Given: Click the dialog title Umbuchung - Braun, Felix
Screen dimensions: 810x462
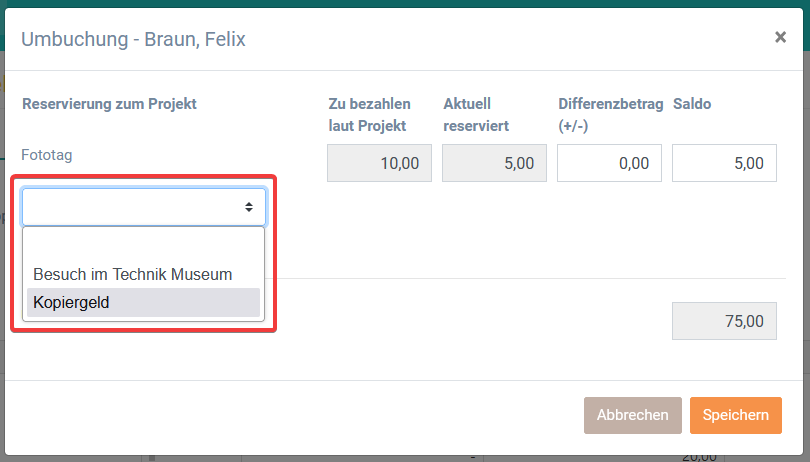Looking at the screenshot, I should click(x=133, y=39).
